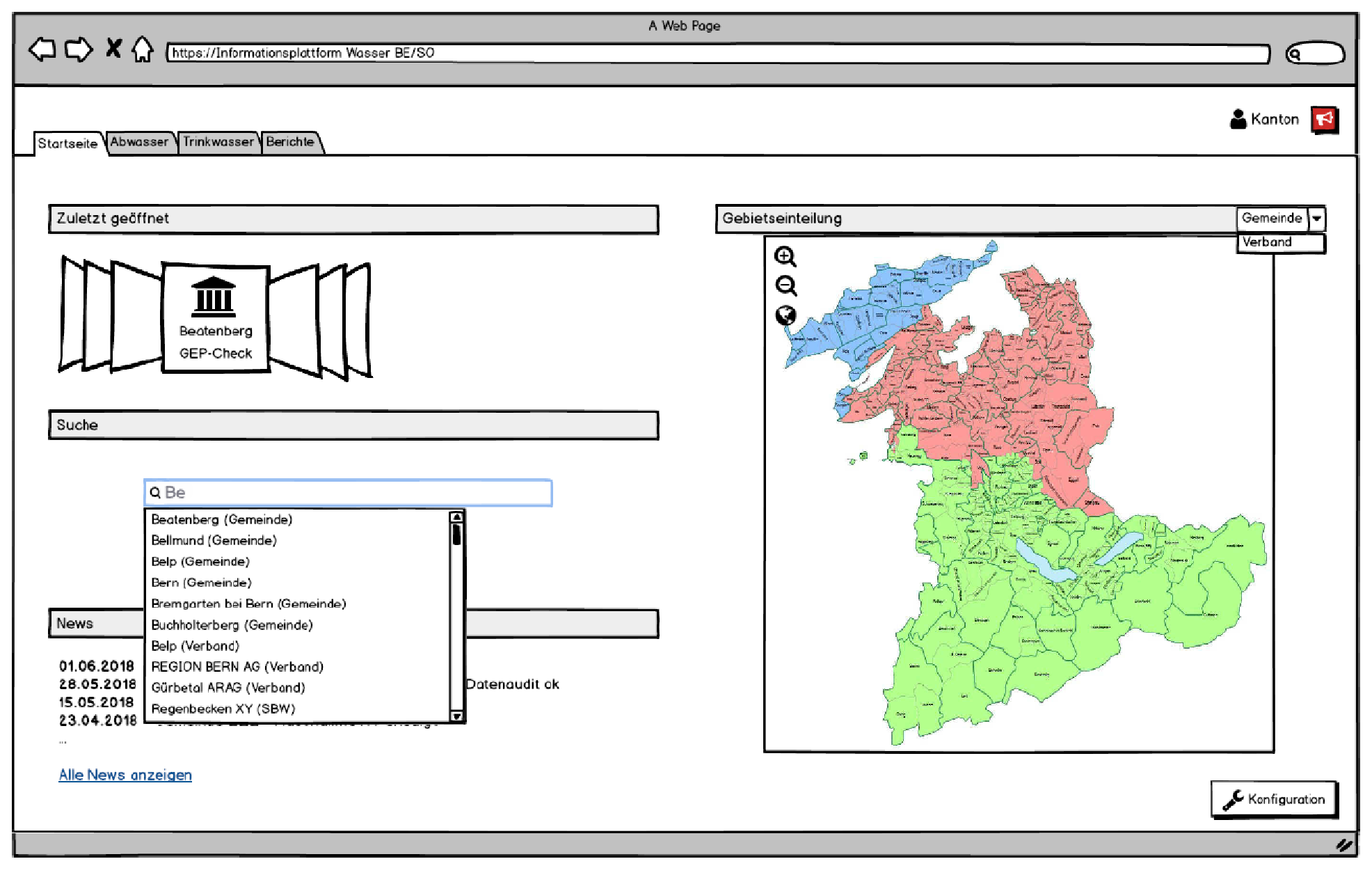Screen dimensions: 1372x875
Task: Open the Trinkwasser tab
Action: [x=218, y=142]
